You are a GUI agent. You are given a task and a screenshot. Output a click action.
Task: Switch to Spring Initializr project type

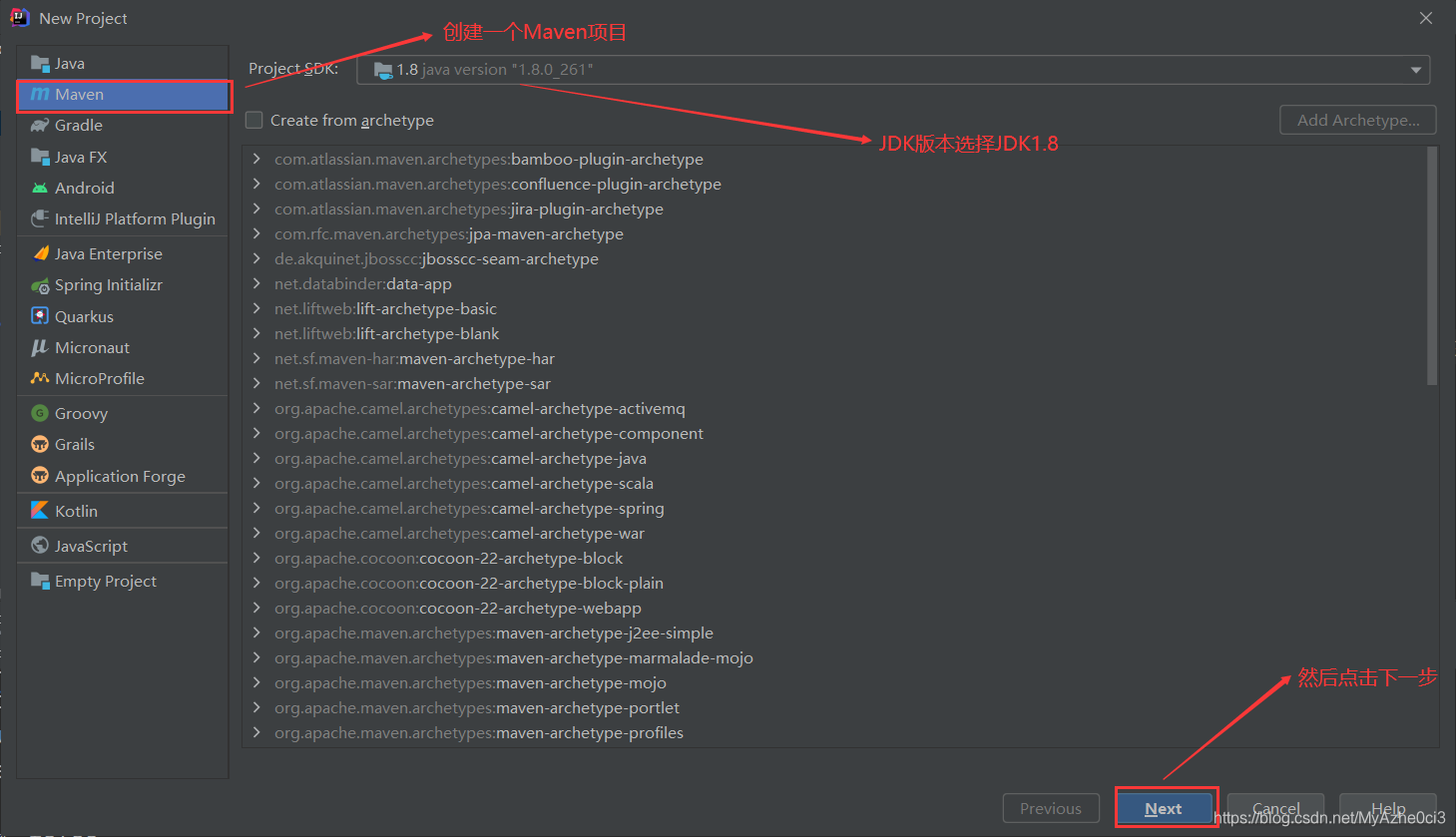click(123, 285)
